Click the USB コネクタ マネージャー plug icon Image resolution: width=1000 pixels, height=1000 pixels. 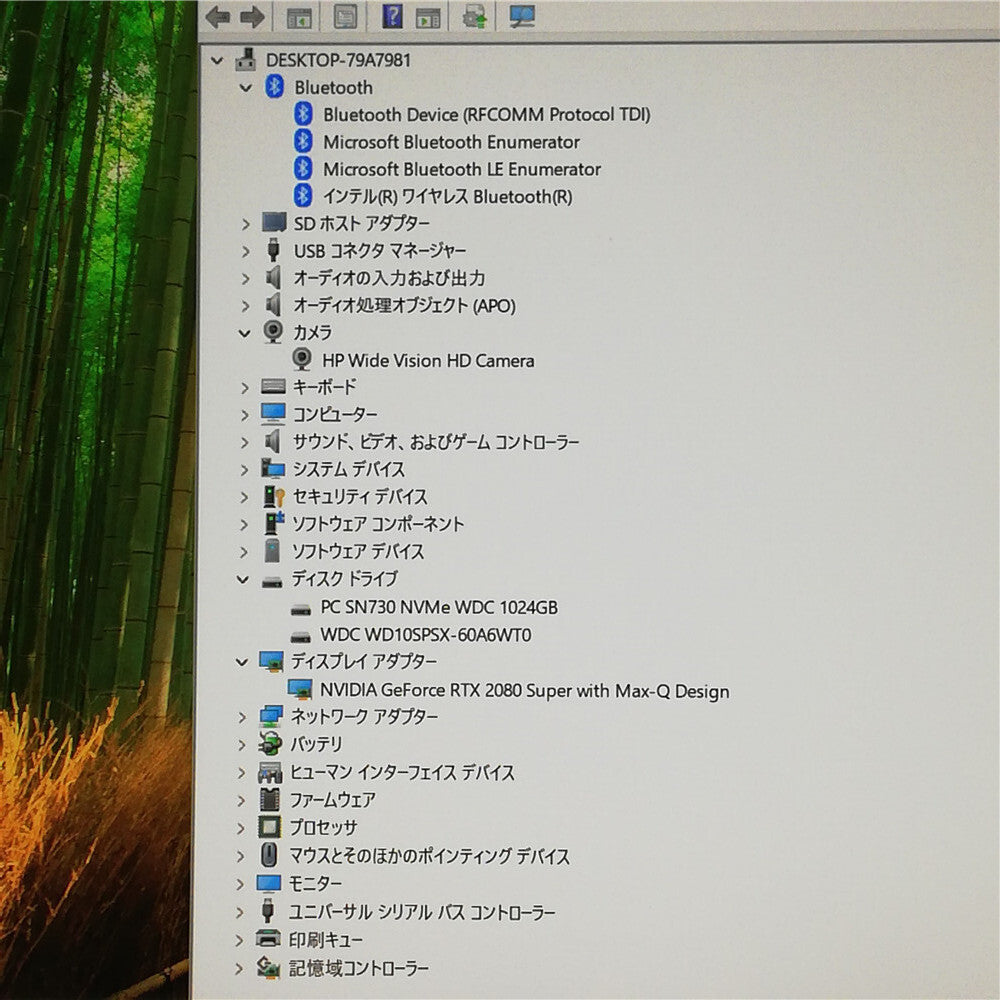[274, 250]
